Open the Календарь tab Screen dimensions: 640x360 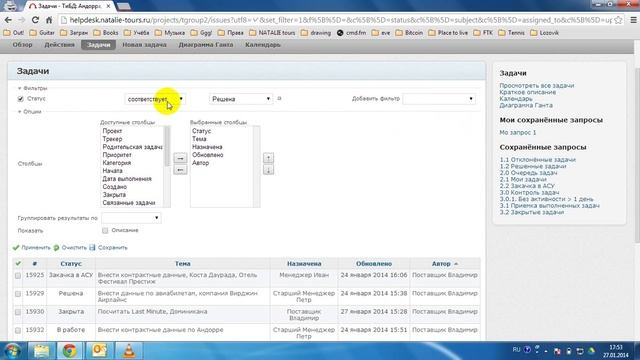[x=262, y=45]
